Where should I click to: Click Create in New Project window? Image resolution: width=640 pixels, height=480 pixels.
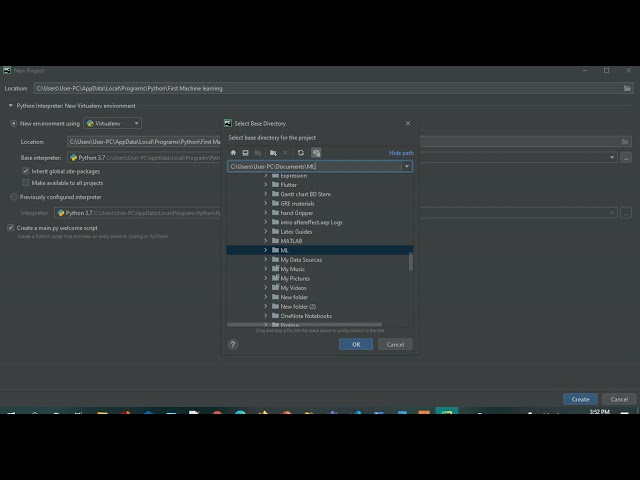pyautogui.click(x=580, y=399)
